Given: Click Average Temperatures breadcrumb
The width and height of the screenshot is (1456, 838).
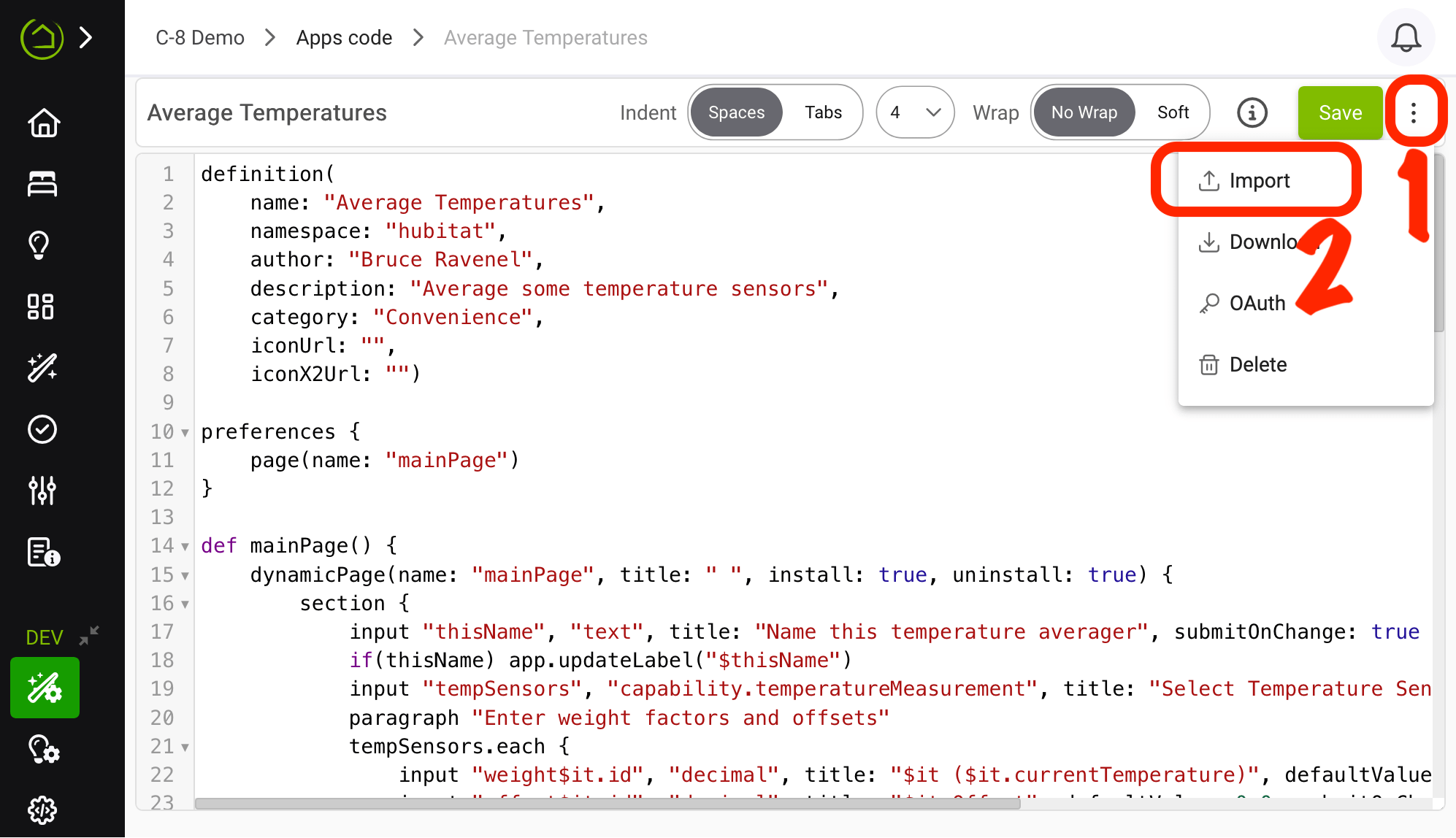Looking at the screenshot, I should point(545,37).
